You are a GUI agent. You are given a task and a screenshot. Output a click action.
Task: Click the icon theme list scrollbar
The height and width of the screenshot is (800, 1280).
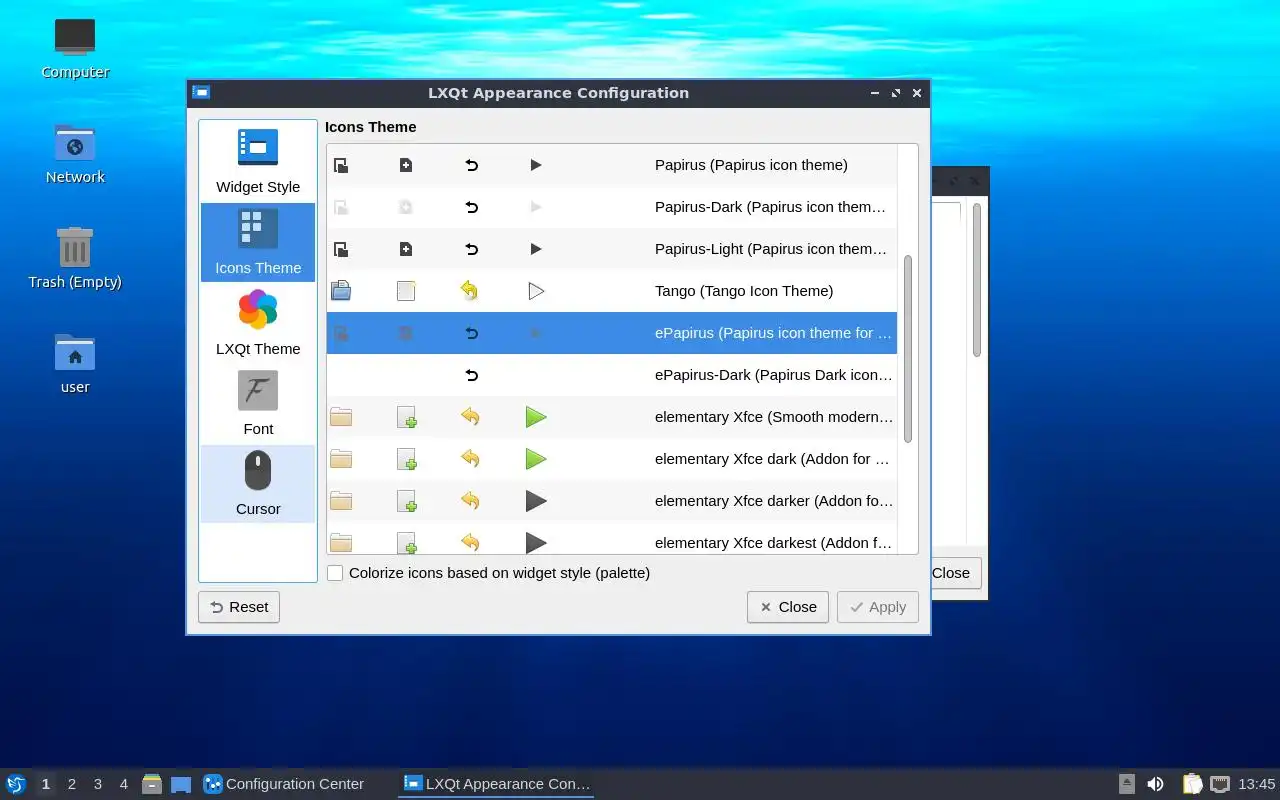(x=908, y=349)
